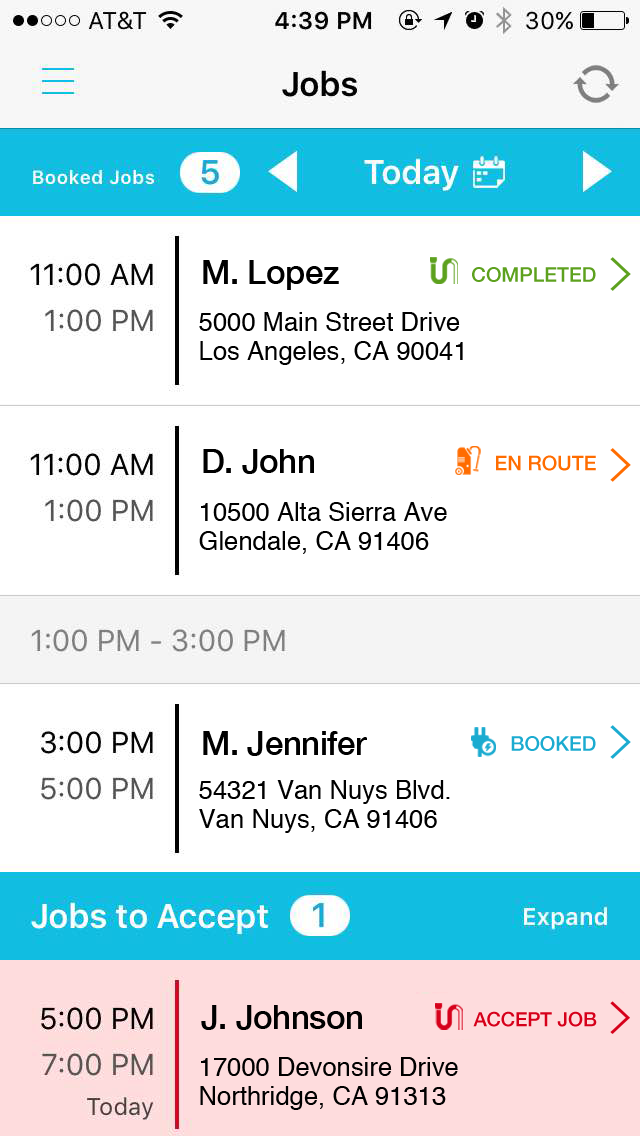Open the calendar date picker icon
Image resolution: width=640 pixels, height=1136 pixels.
(x=490, y=173)
